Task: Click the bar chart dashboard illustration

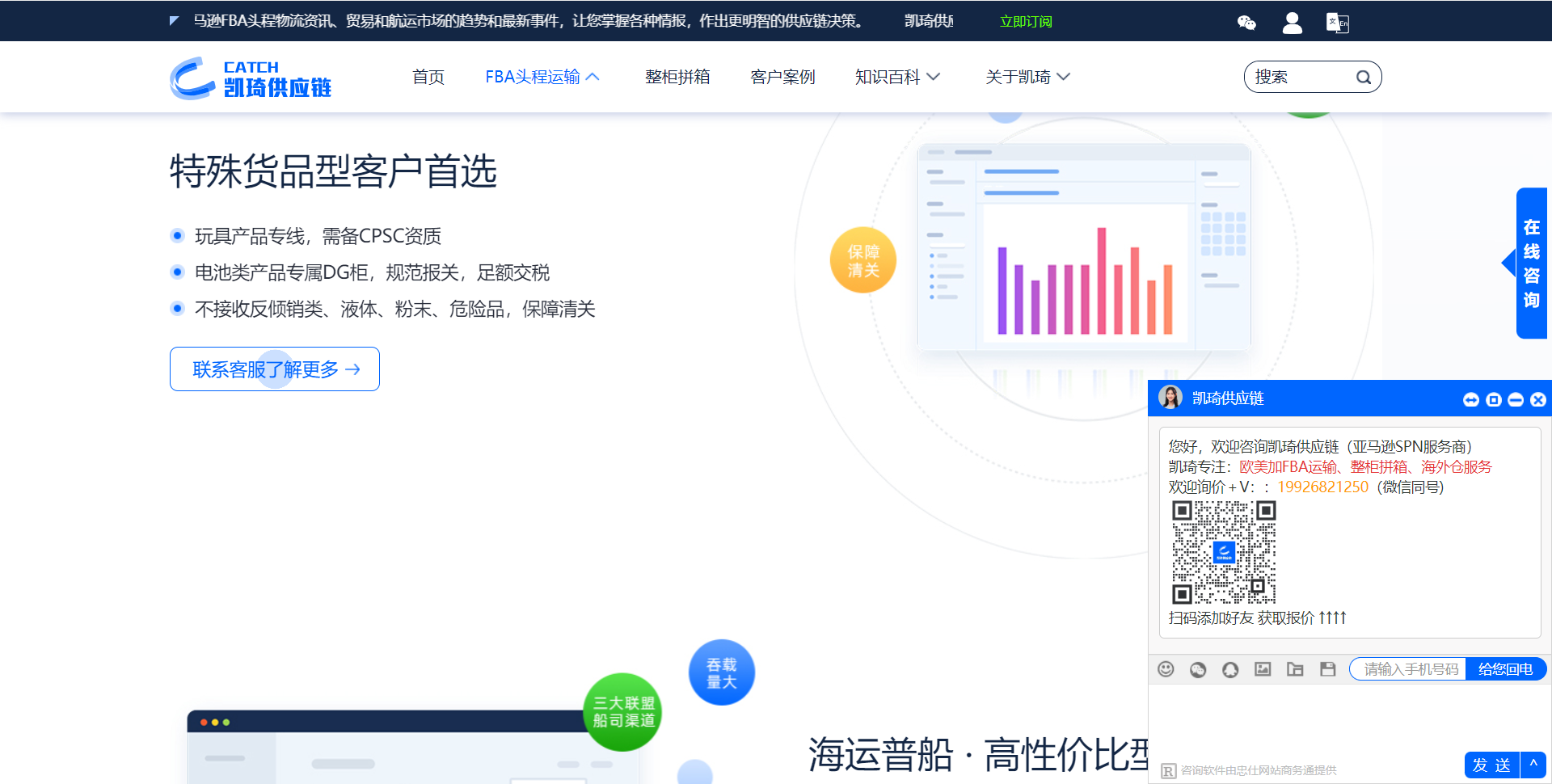Action: (x=1084, y=247)
